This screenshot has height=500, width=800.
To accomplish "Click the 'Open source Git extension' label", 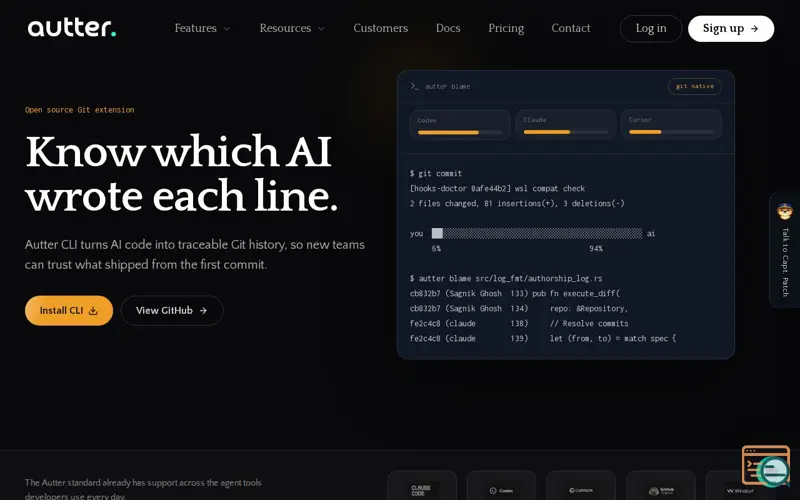I will point(80,110).
